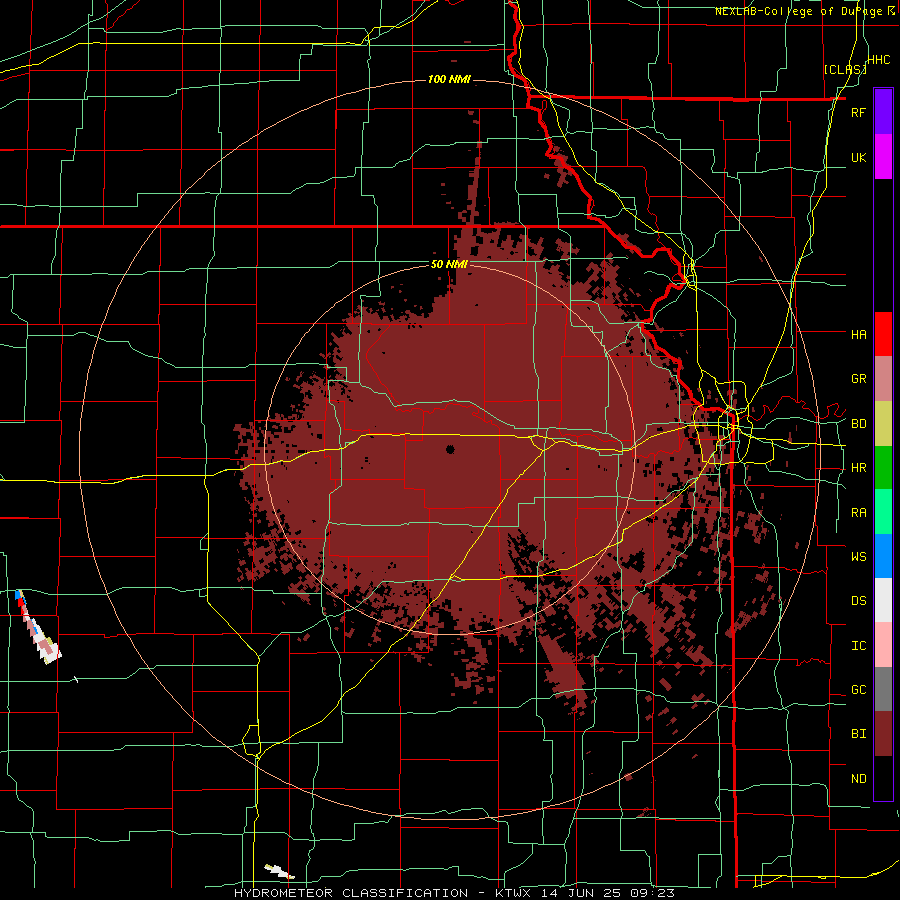Image resolution: width=900 pixels, height=900 pixels.
Task: Click the black radar site dot
Action: [x=450, y=449]
